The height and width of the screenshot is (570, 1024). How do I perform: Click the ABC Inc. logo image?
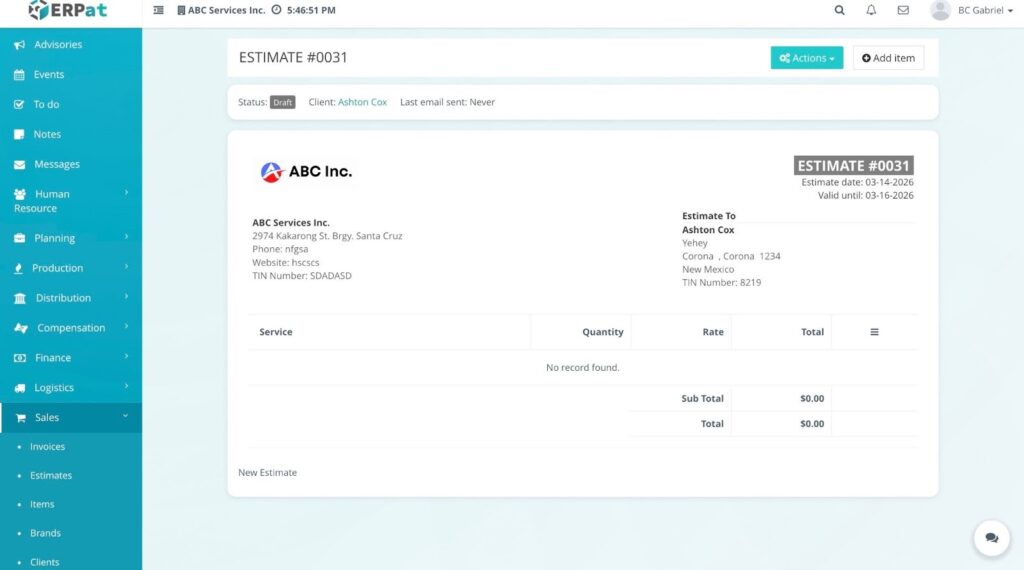click(306, 172)
